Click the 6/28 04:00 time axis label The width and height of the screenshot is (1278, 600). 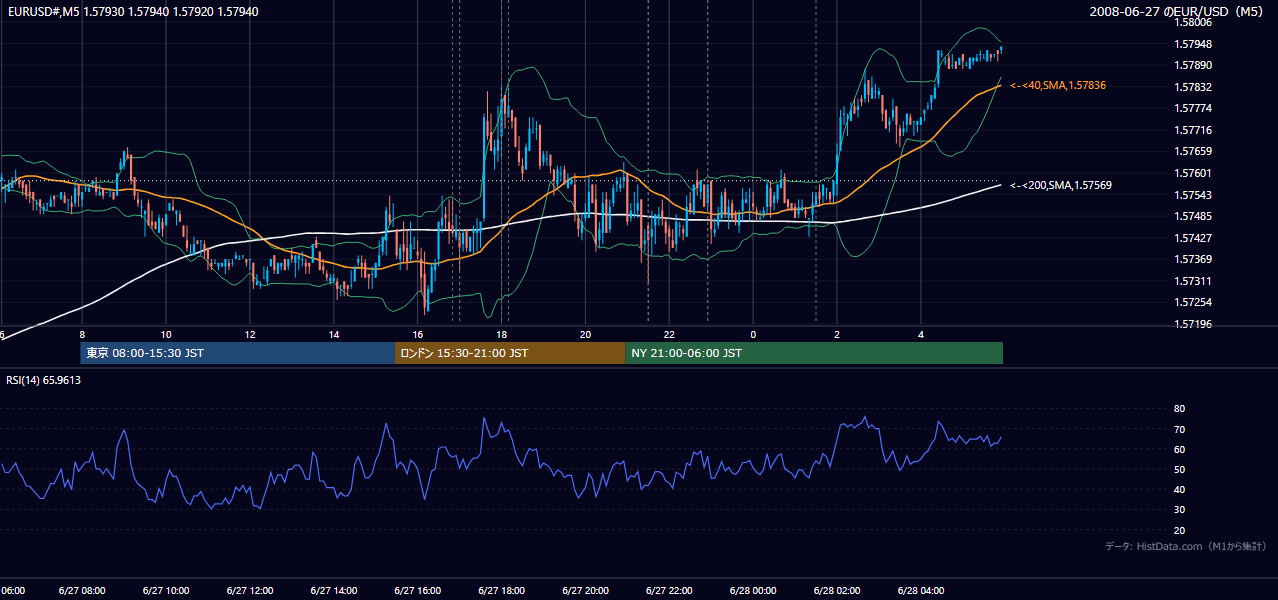(921, 590)
